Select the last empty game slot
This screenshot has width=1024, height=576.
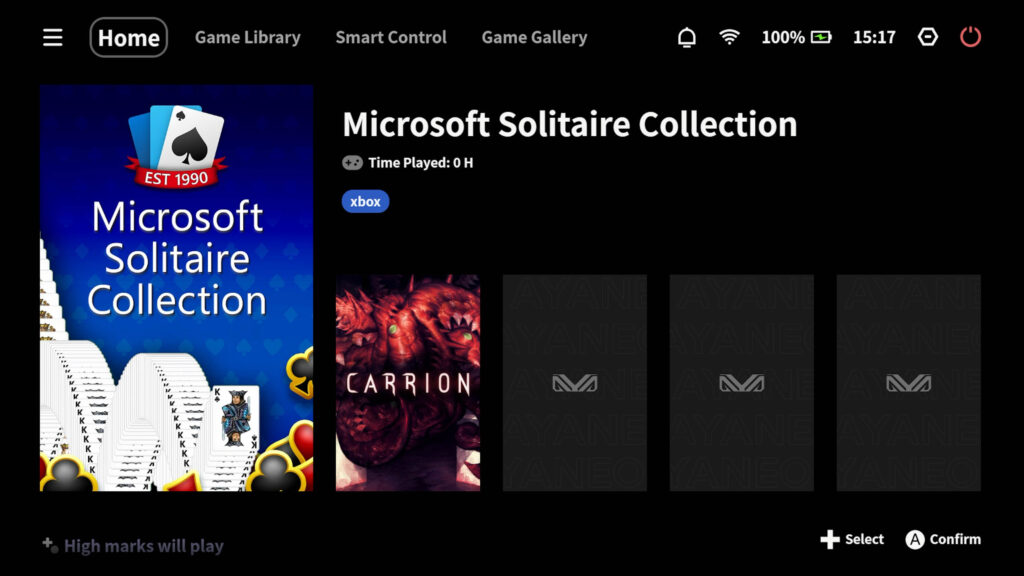click(x=908, y=383)
